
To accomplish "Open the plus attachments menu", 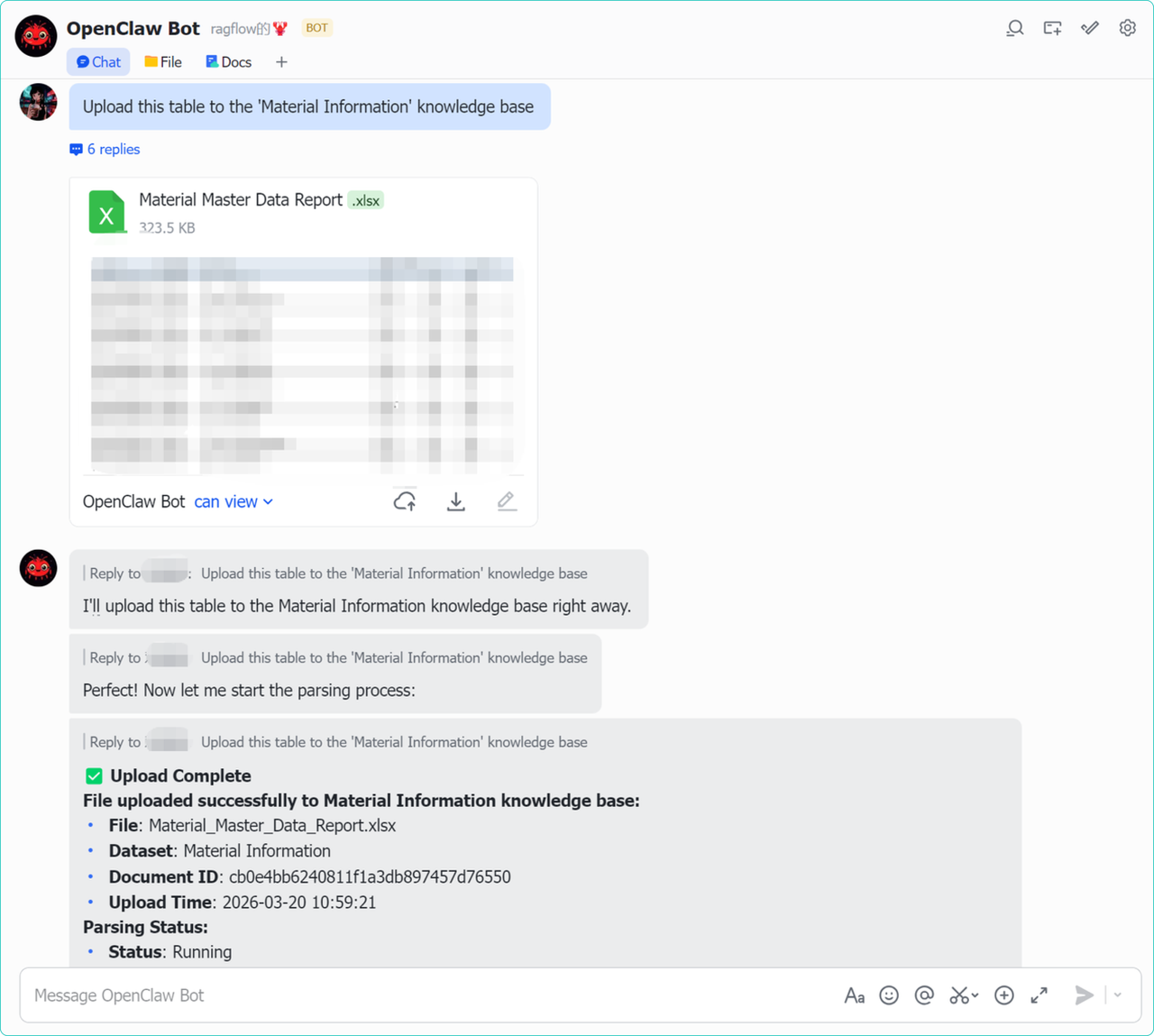I will [1004, 995].
